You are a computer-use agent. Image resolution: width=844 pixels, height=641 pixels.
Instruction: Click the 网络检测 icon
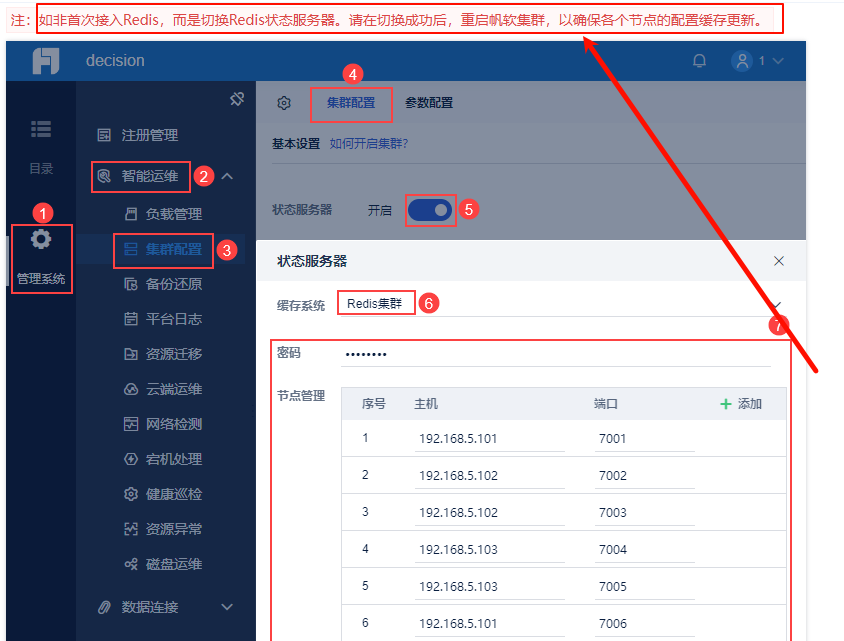pyautogui.click(x=131, y=424)
